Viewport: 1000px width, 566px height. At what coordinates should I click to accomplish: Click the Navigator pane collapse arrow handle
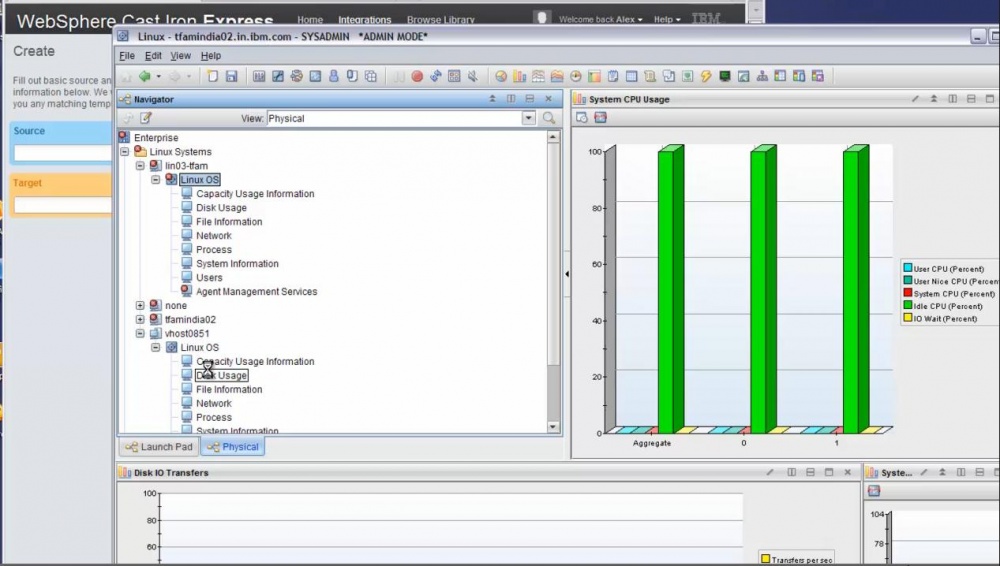point(567,274)
